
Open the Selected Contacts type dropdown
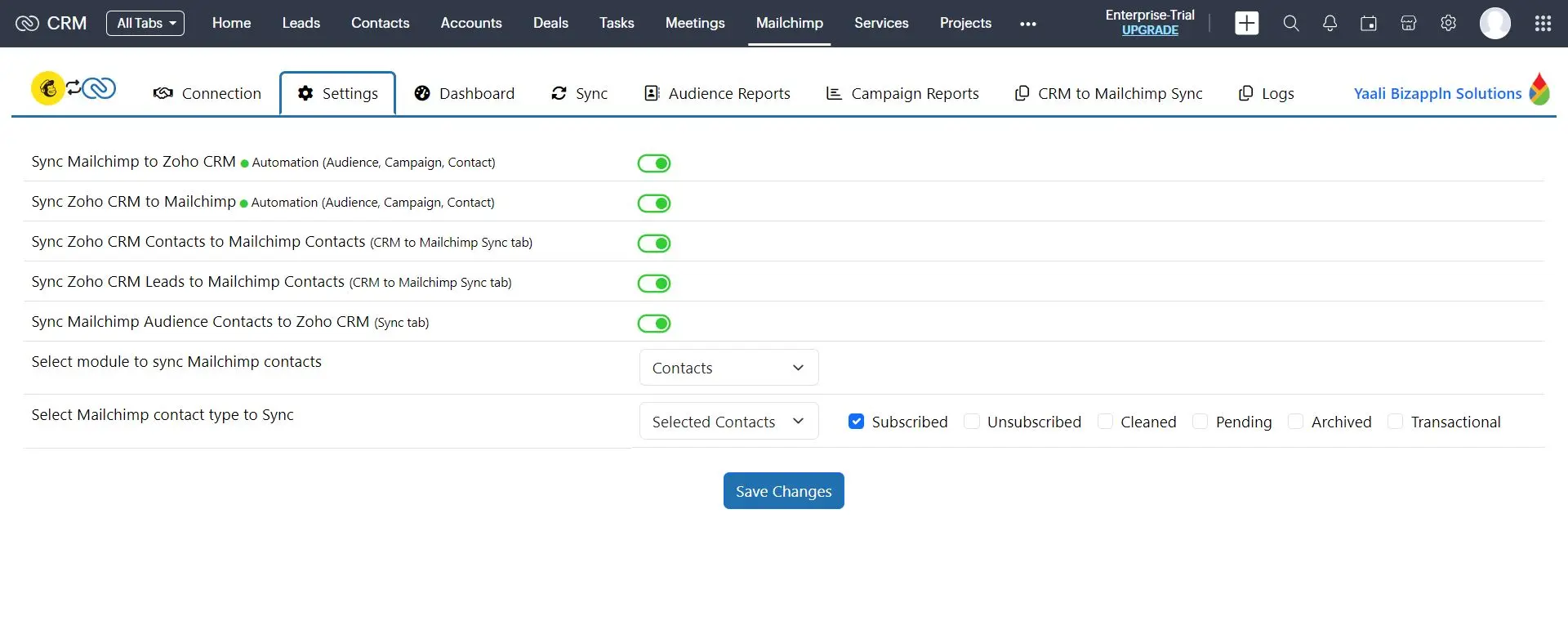pos(728,422)
